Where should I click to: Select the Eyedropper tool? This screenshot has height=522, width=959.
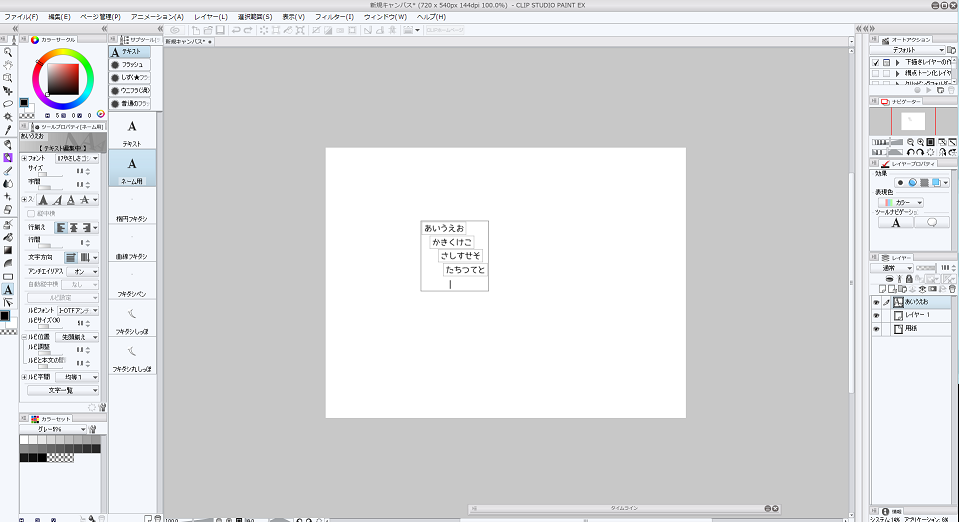8,130
